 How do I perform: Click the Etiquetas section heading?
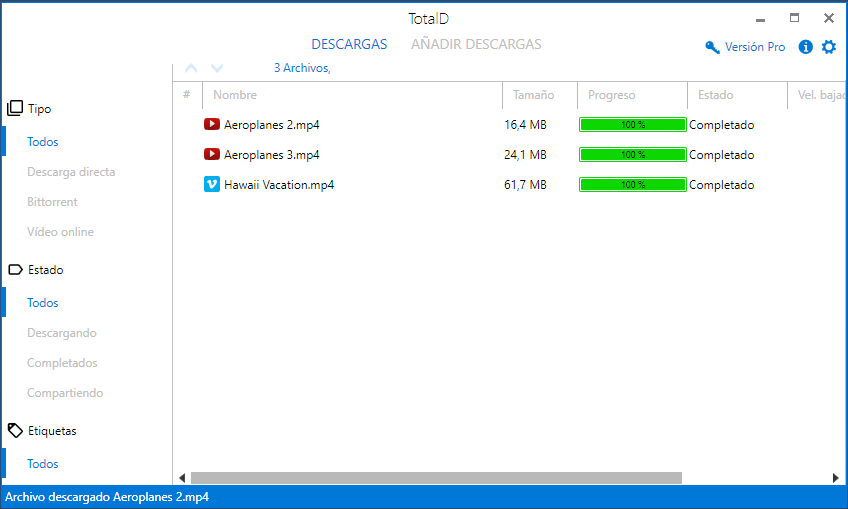(x=52, y=431)
